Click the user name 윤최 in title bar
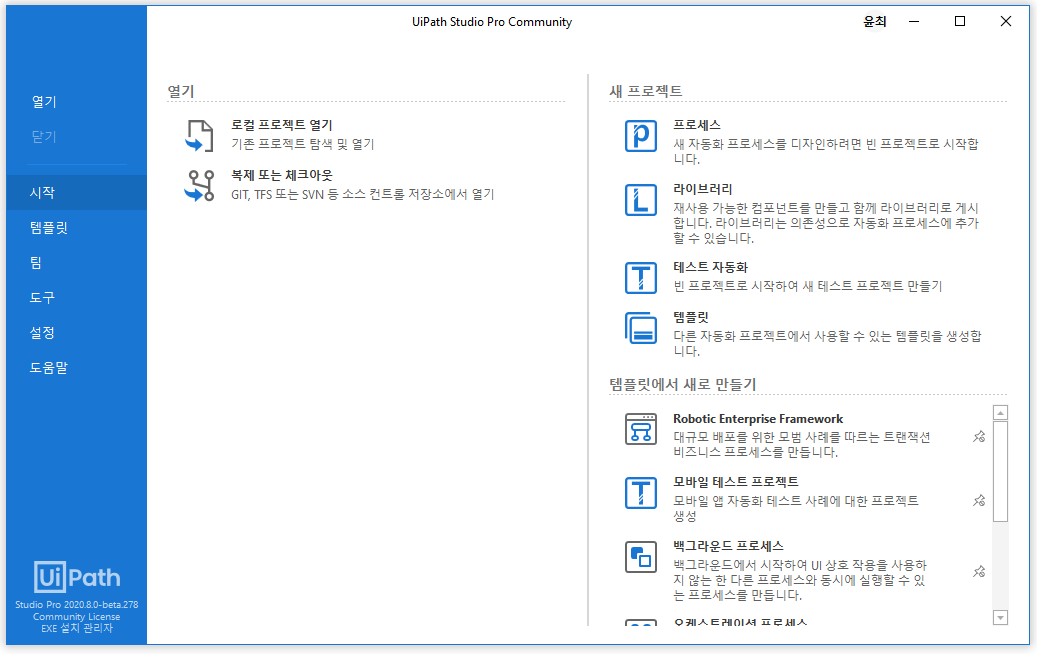The height and width of the screenshot is (654, 1037). point(874,22)
